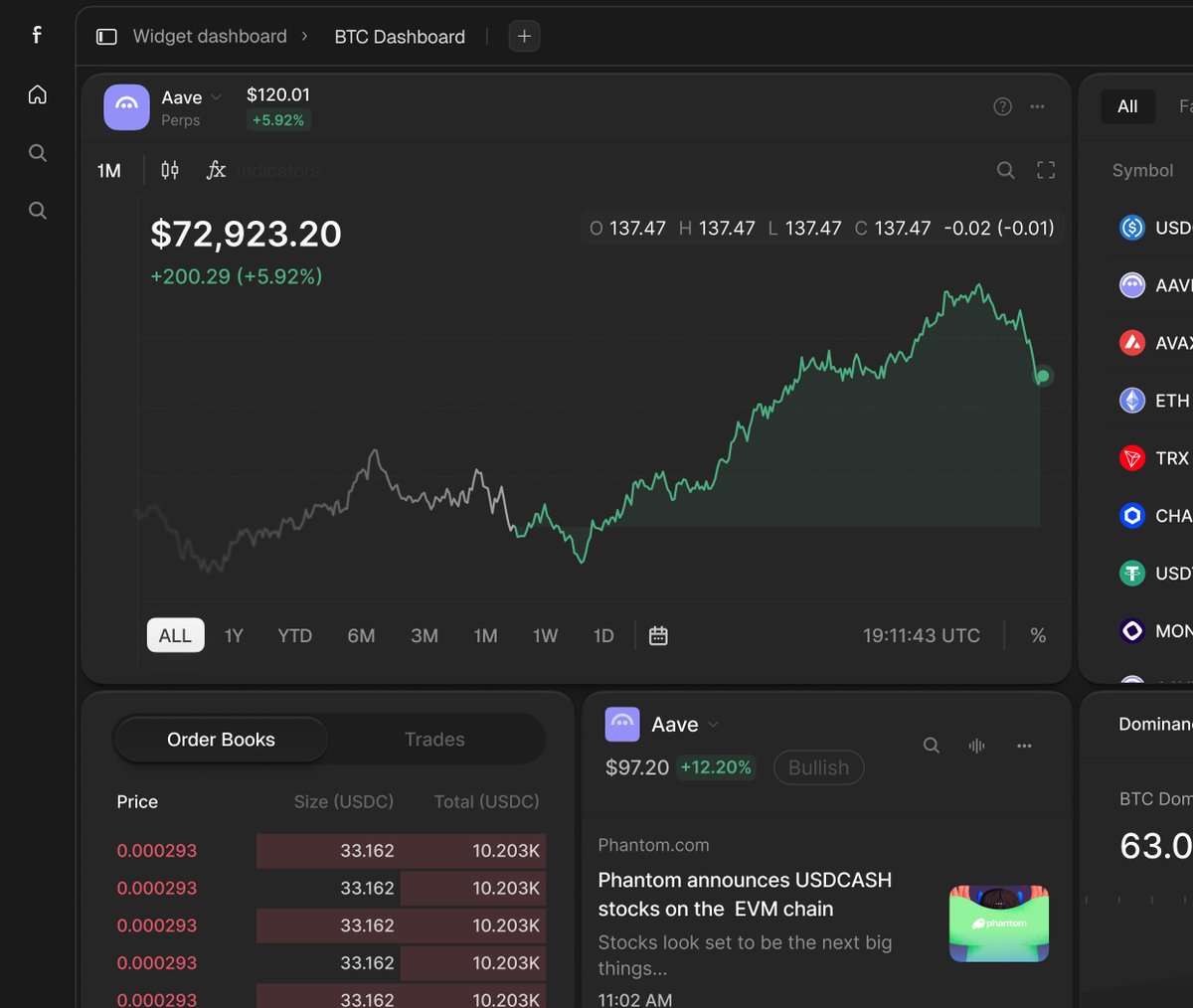Select the ETH coin icon
The height and width of the screenshot is (1008, 1193).
pos(1132,401)
